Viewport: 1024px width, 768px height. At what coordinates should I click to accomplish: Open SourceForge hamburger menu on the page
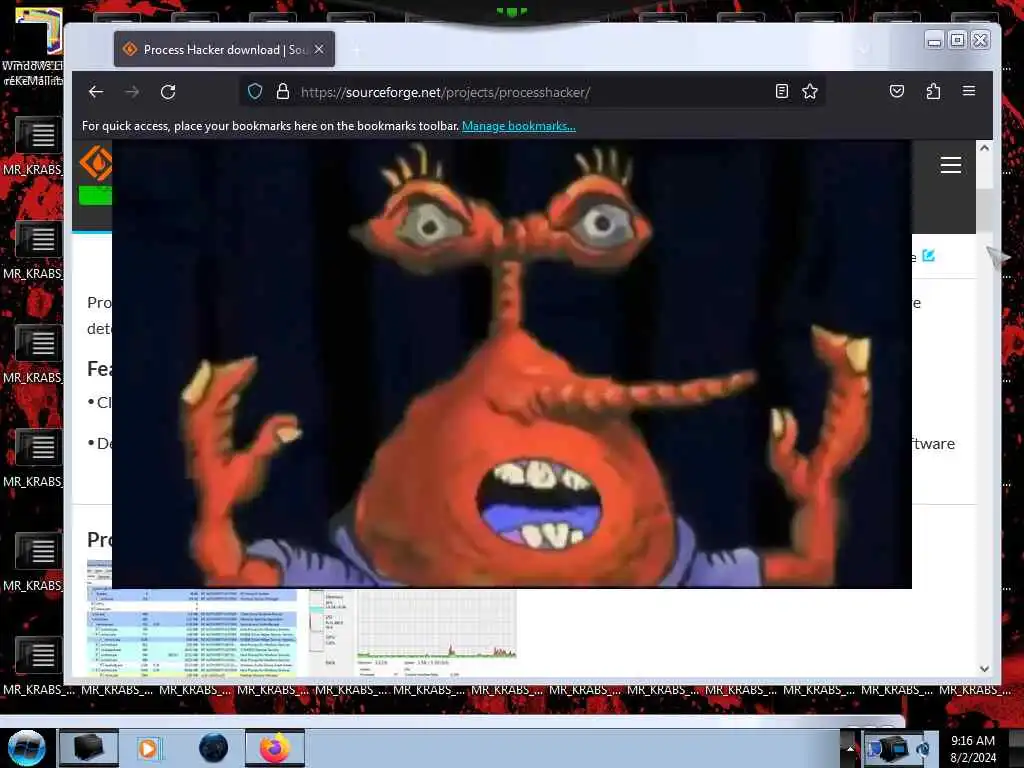click(951, 165)
